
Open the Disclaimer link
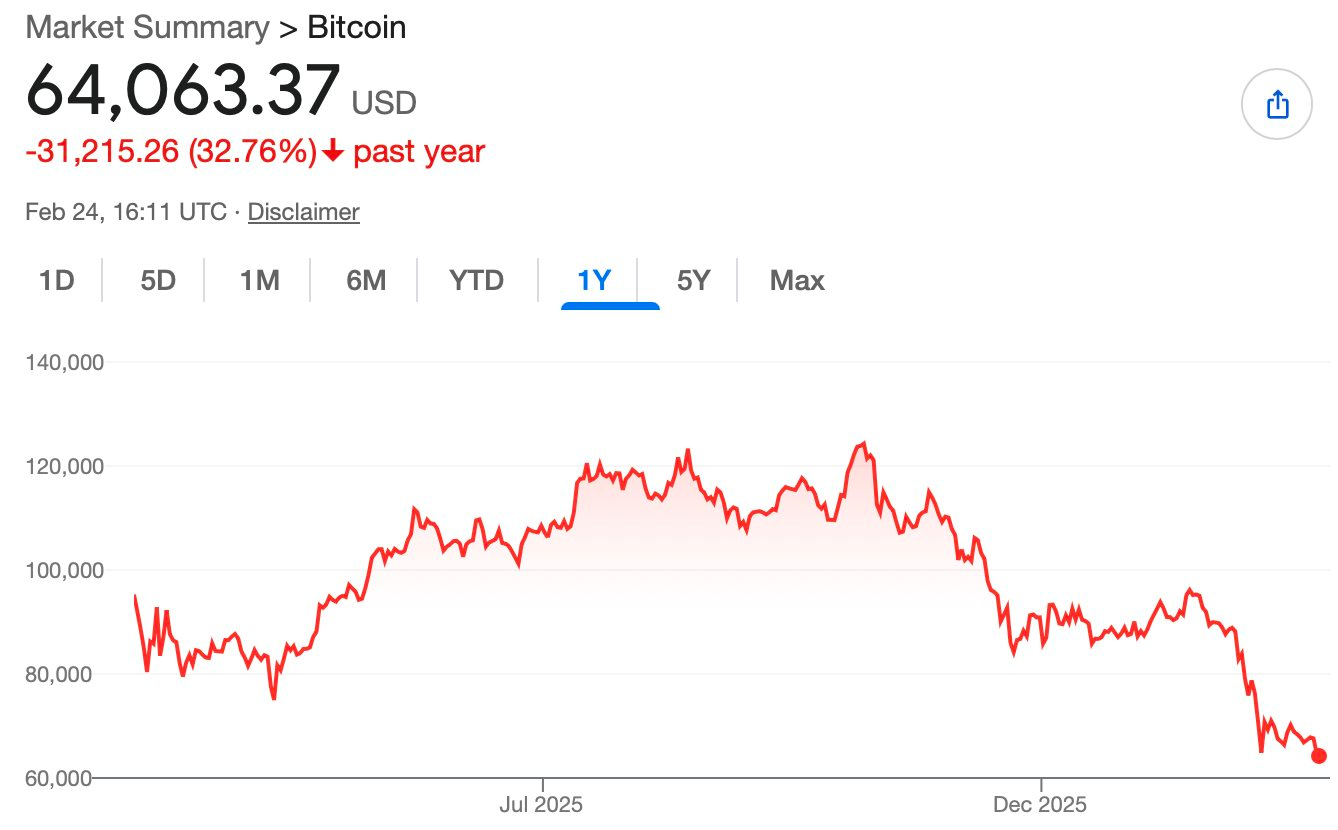(x=303, y=211)
